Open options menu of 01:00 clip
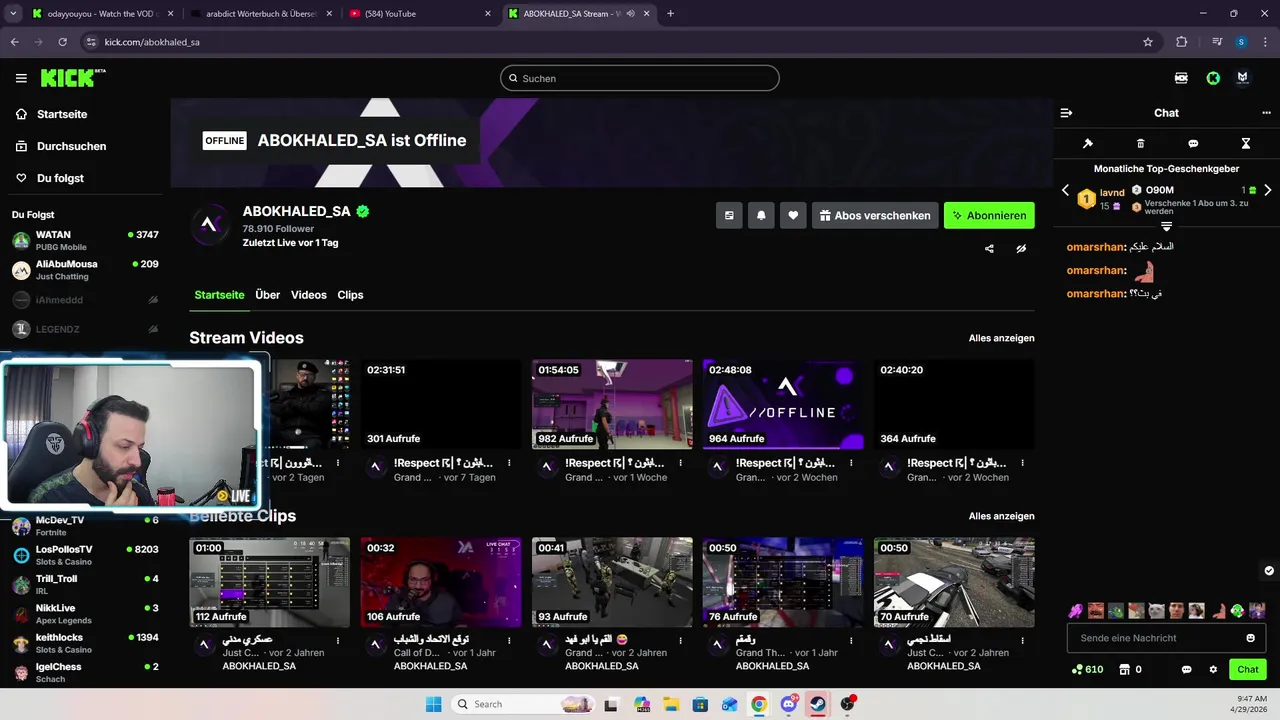 point(339,641)
